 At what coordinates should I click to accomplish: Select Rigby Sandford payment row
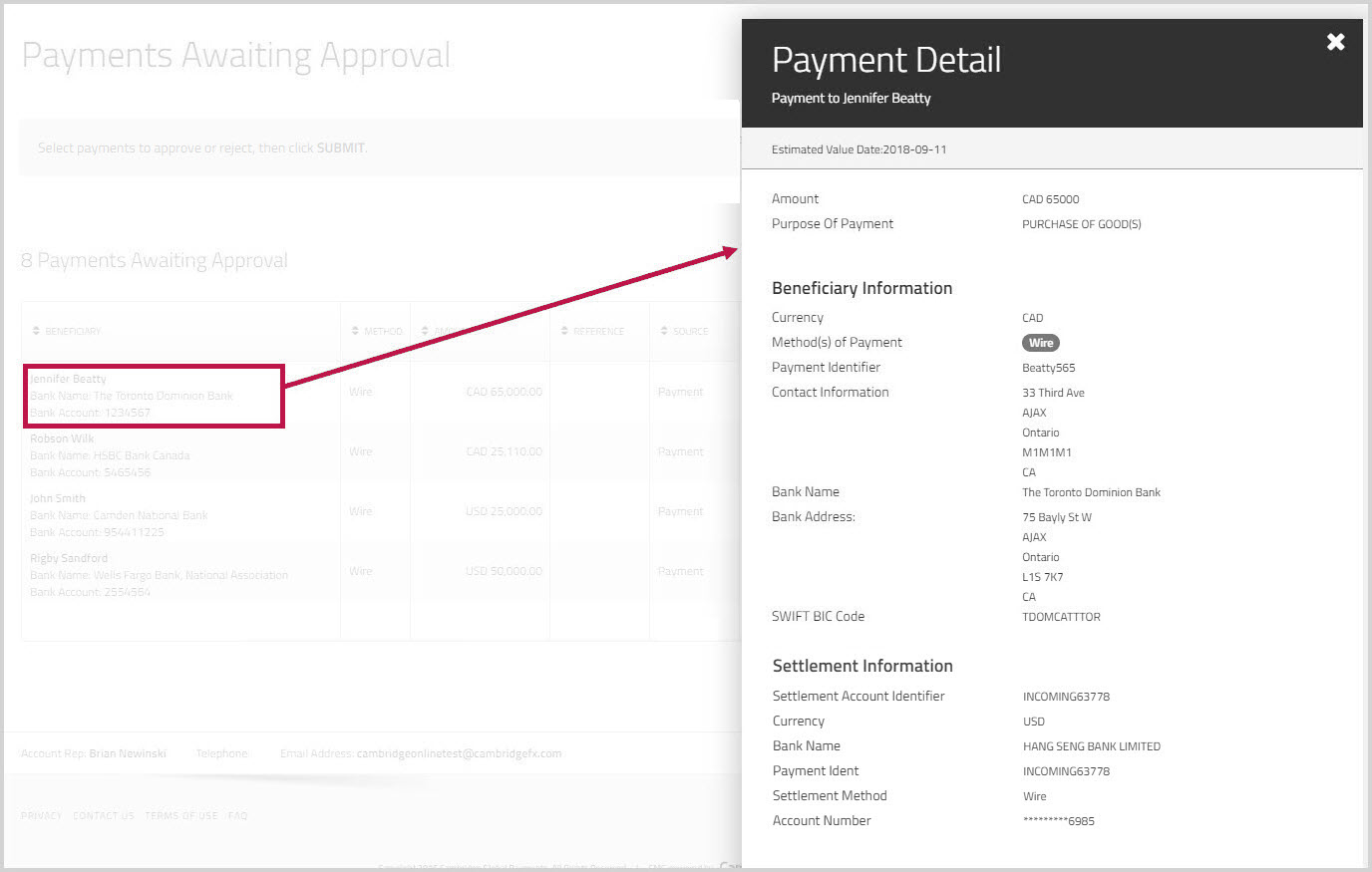pyautogui.click(x=69, y=558)
